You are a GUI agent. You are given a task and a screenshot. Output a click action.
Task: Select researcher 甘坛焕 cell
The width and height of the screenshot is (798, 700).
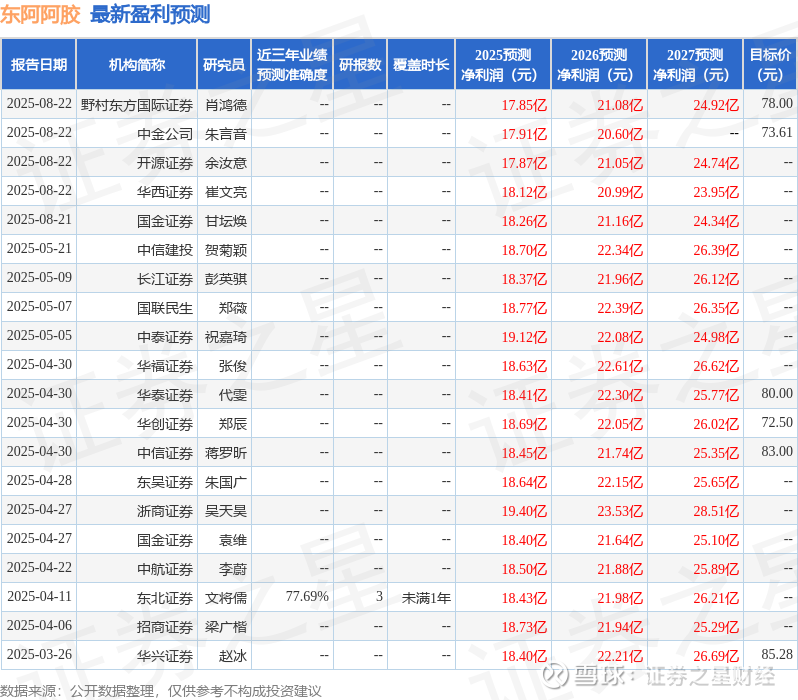226,221
